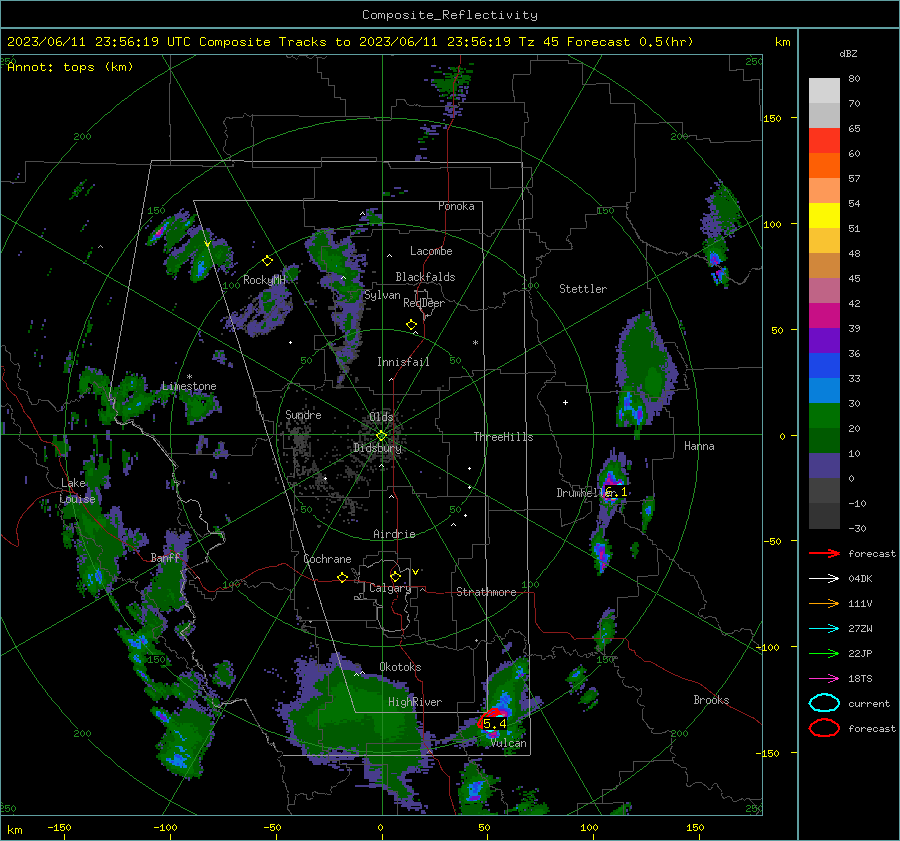The width and height of the screenshot is (900, 841).
Task: Click the yellow radar-site diamond at Didsbury
Action: coord(381,436)
